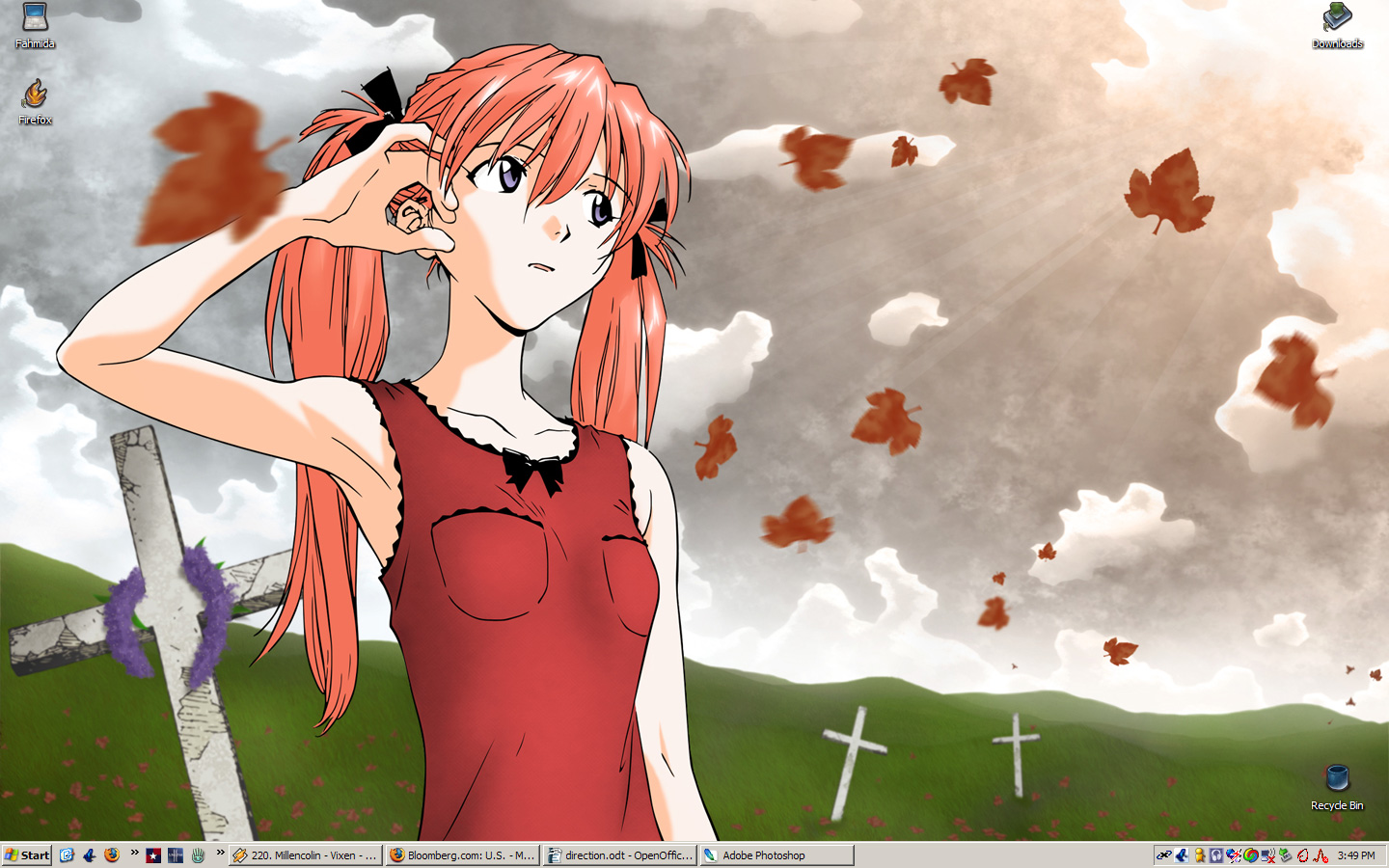Click the Safely Remove Hardware tray icon
The image size is (1389, 868).
click(1286, 855)
